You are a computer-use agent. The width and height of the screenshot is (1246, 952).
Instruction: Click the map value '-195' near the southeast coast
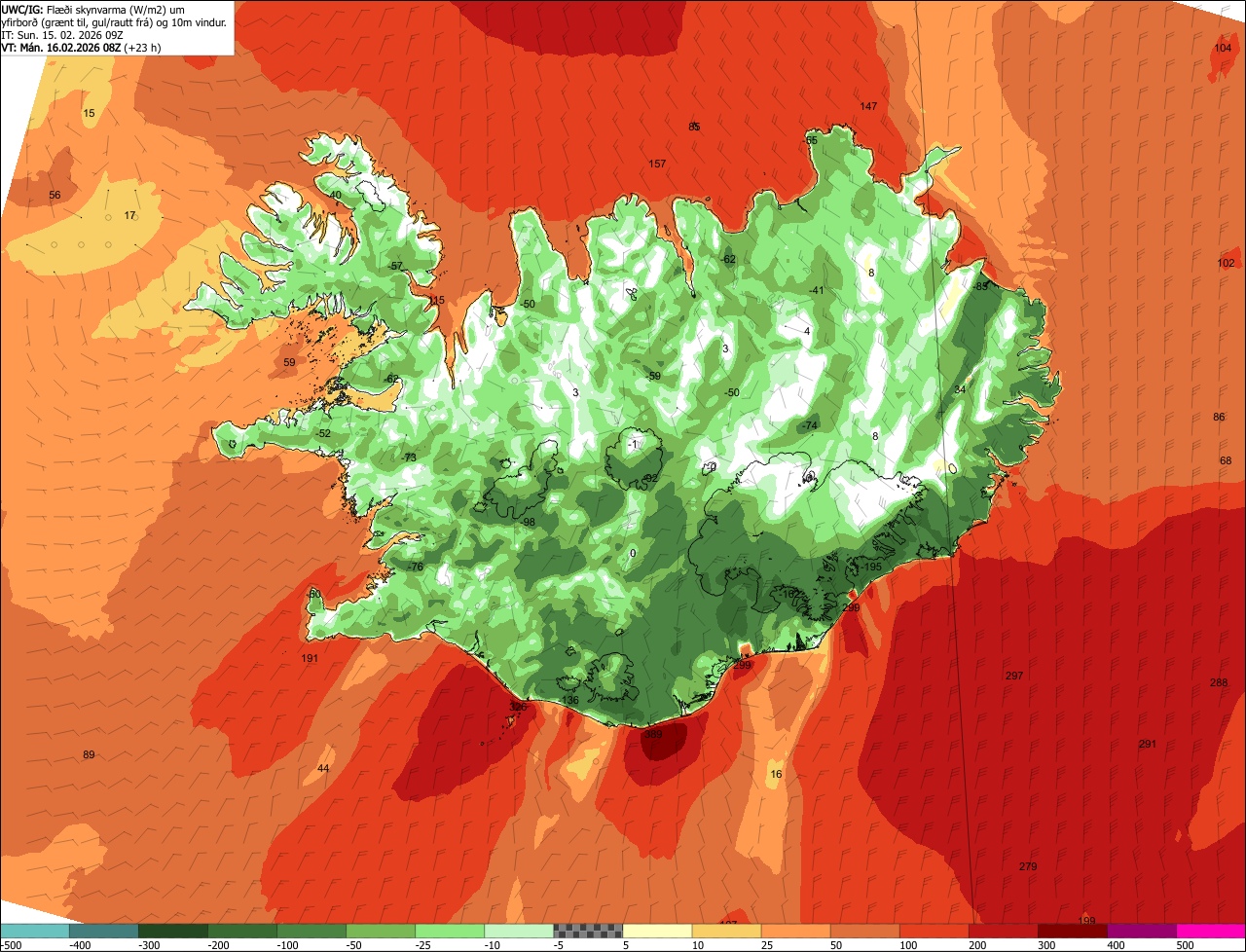pos(870,567)
